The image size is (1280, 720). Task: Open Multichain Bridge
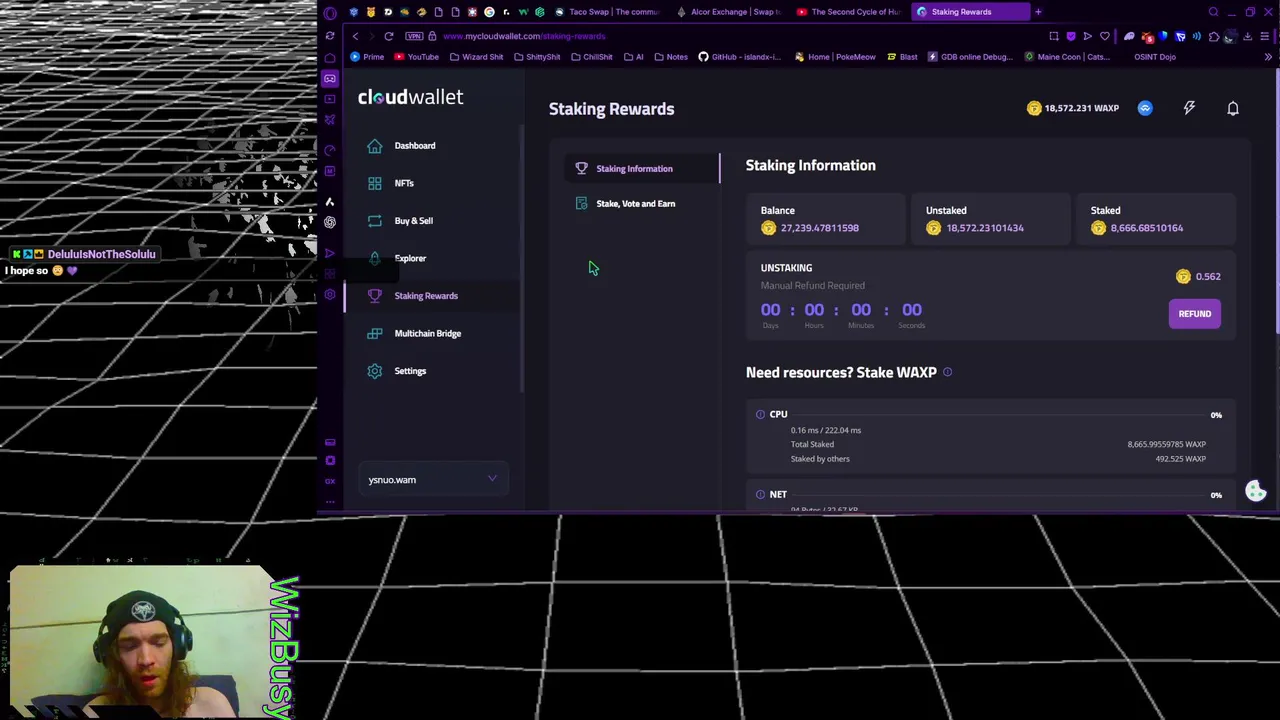427,333
